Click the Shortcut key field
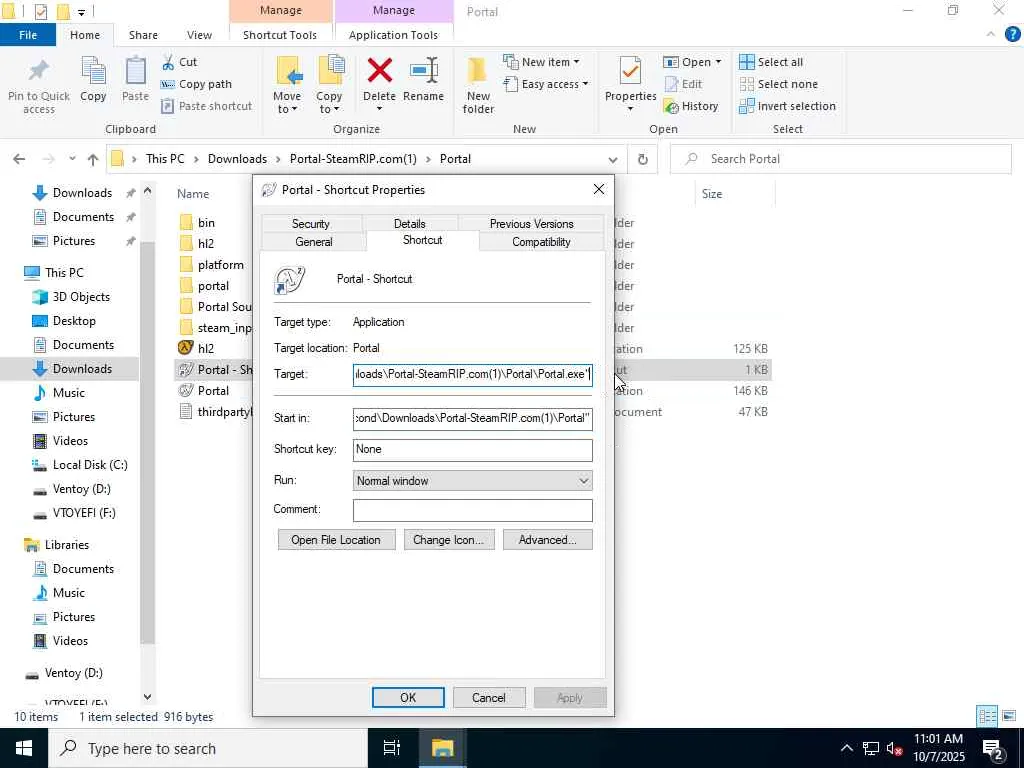This screenshot has width=1024, height=768. [472, 449]
